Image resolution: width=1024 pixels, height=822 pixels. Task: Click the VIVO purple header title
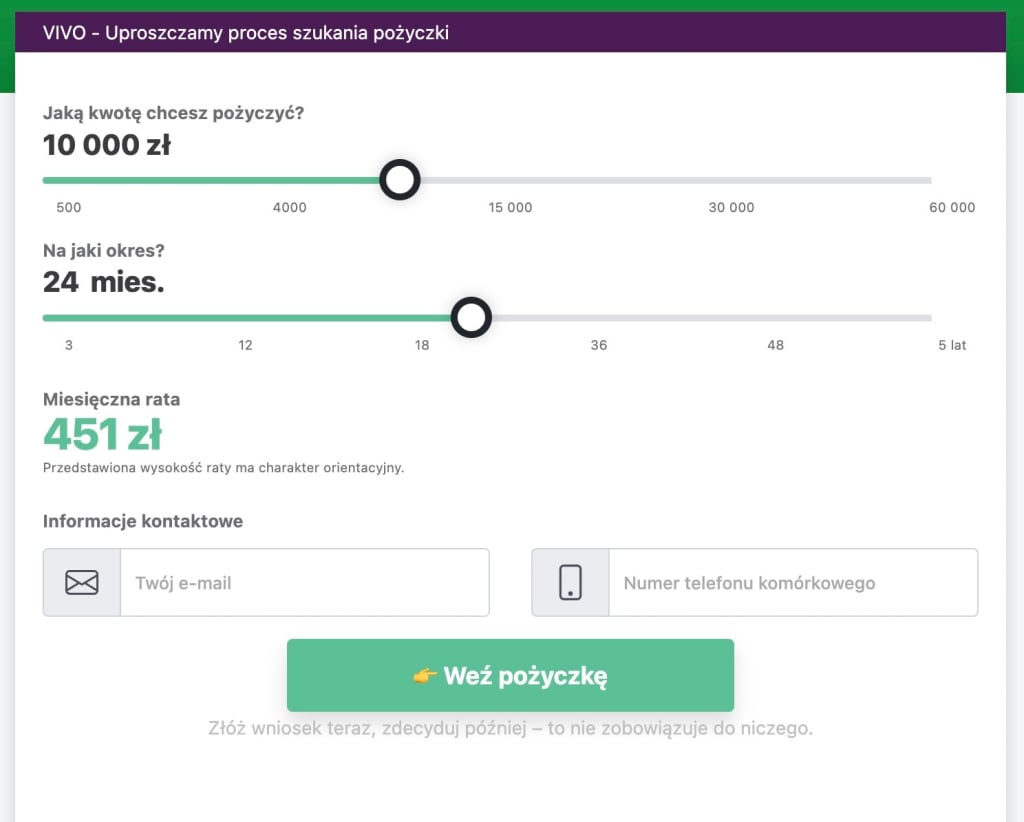(x=246, y=33)
